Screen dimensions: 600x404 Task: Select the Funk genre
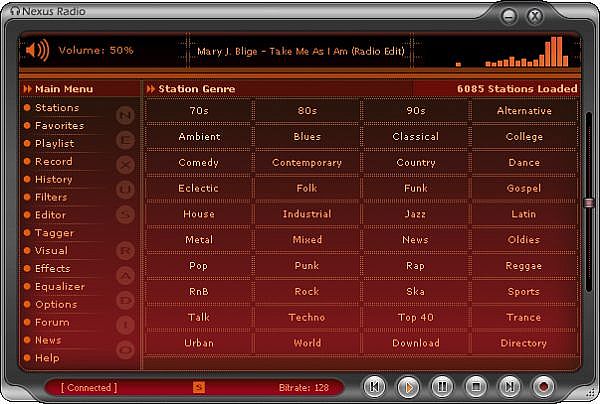coord(416,188)
